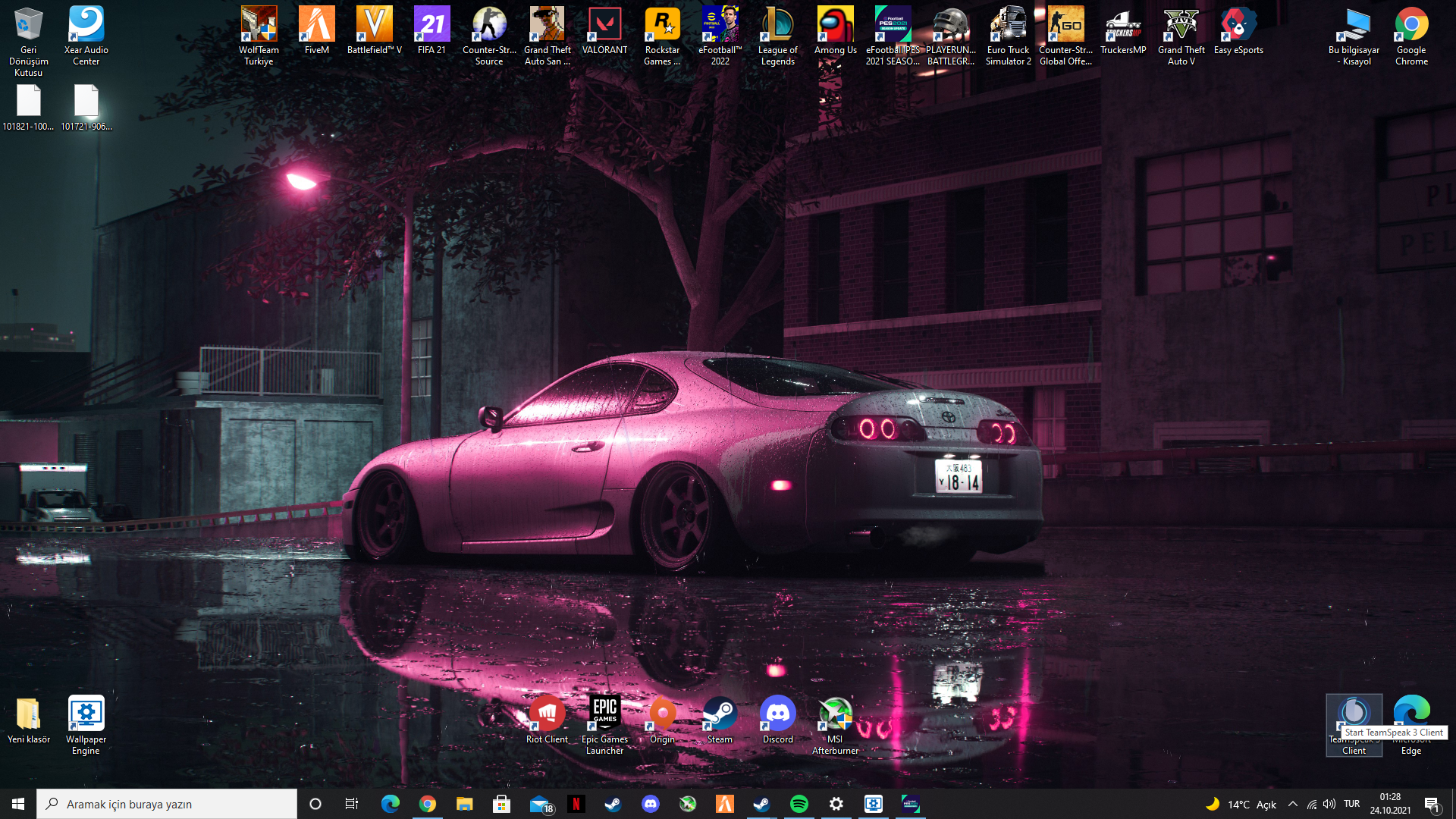
Task: Select eFootball PES 2021 Season icon
Action: (893, 36)
